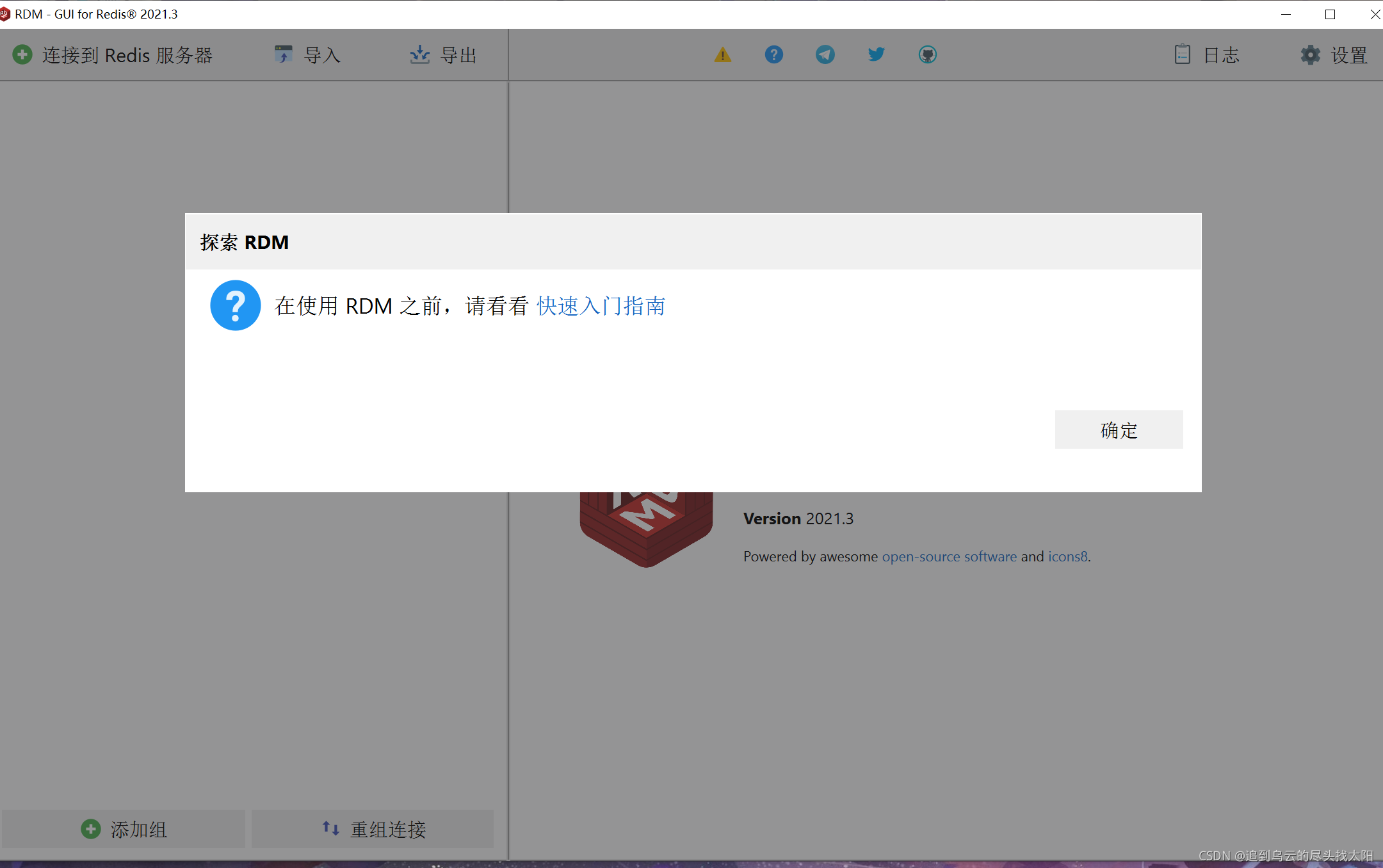Open 设置 gear settings

pos(1310,55)
